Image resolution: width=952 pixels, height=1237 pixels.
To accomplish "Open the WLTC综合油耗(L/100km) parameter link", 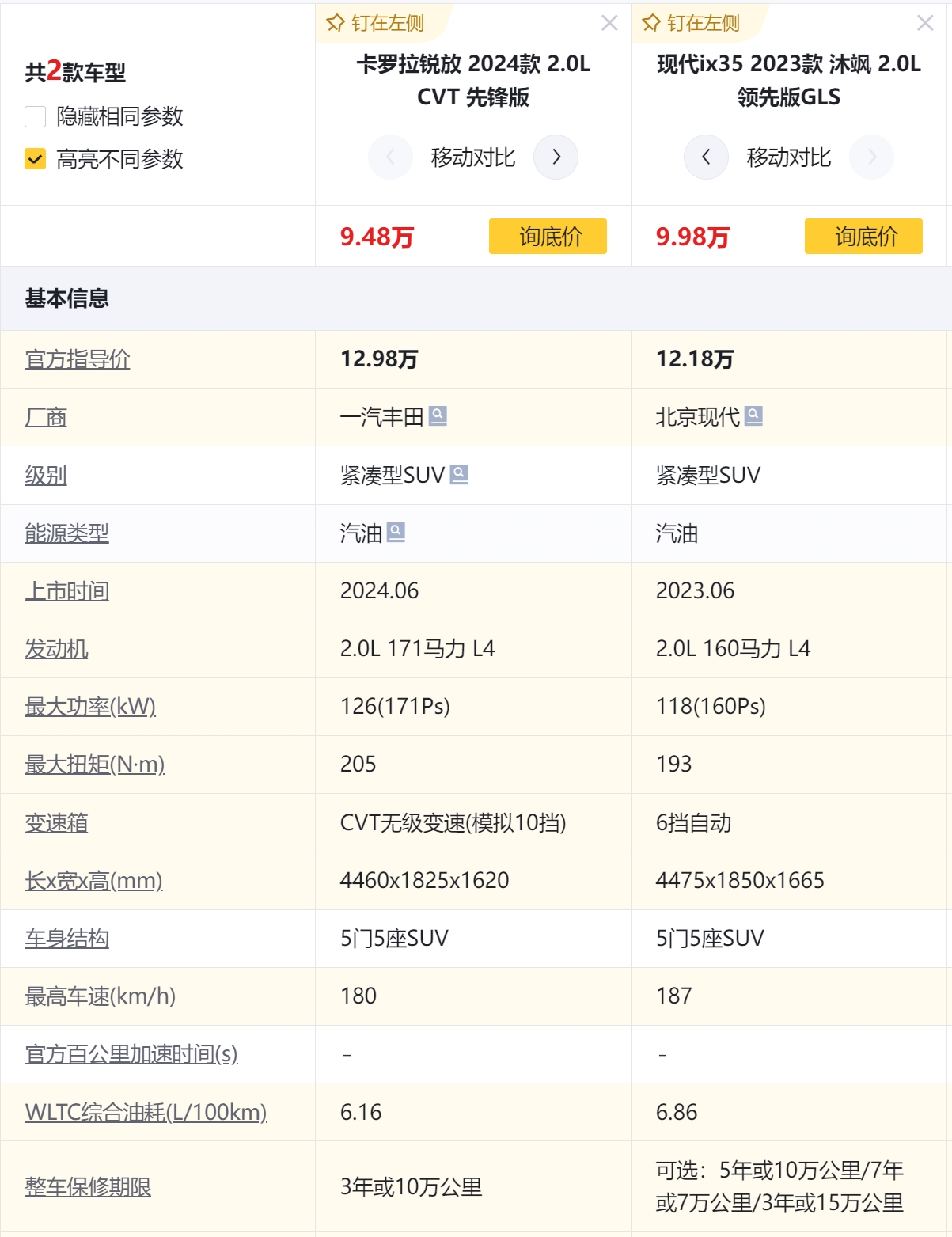I will pos(146,1112).
